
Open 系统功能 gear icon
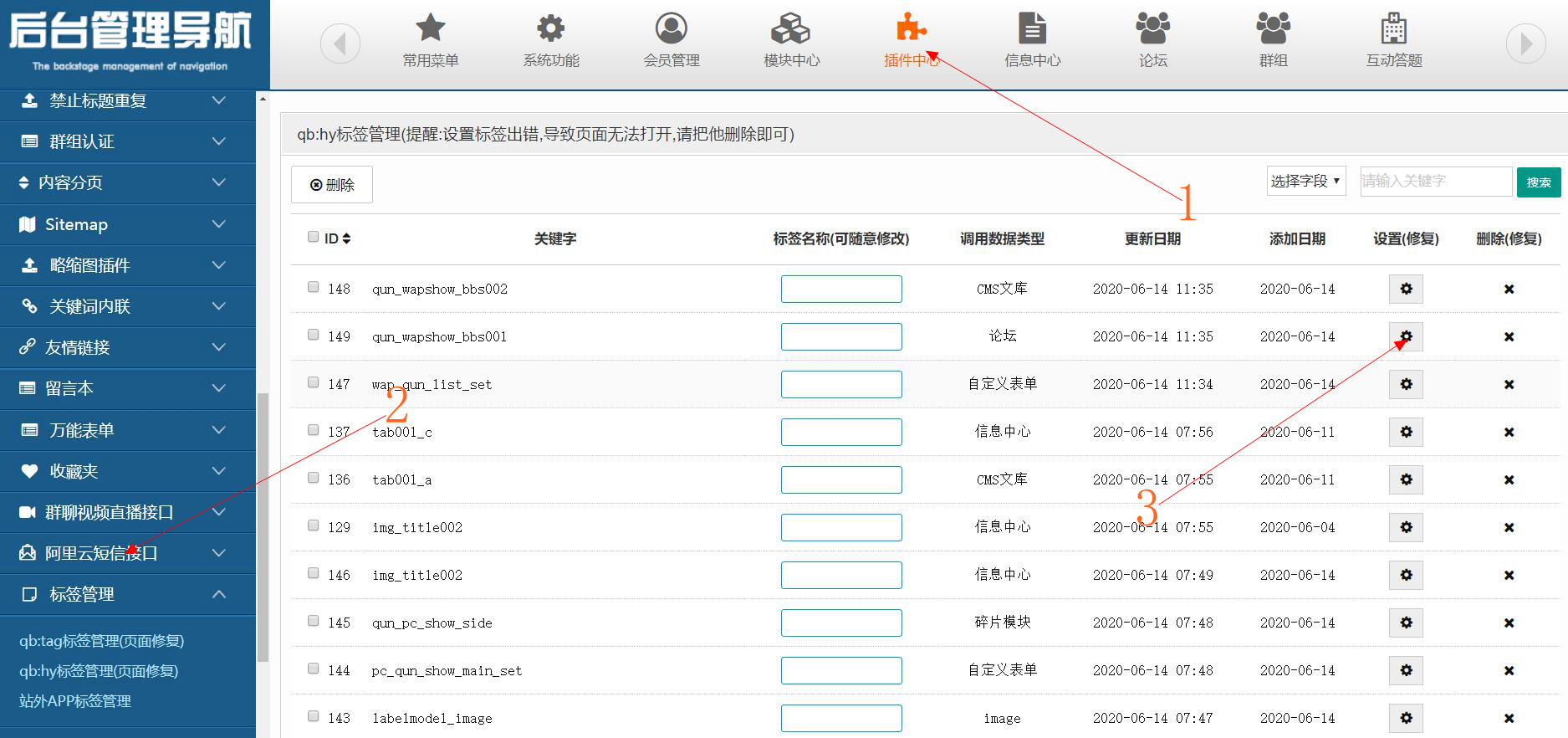point(550,28)
